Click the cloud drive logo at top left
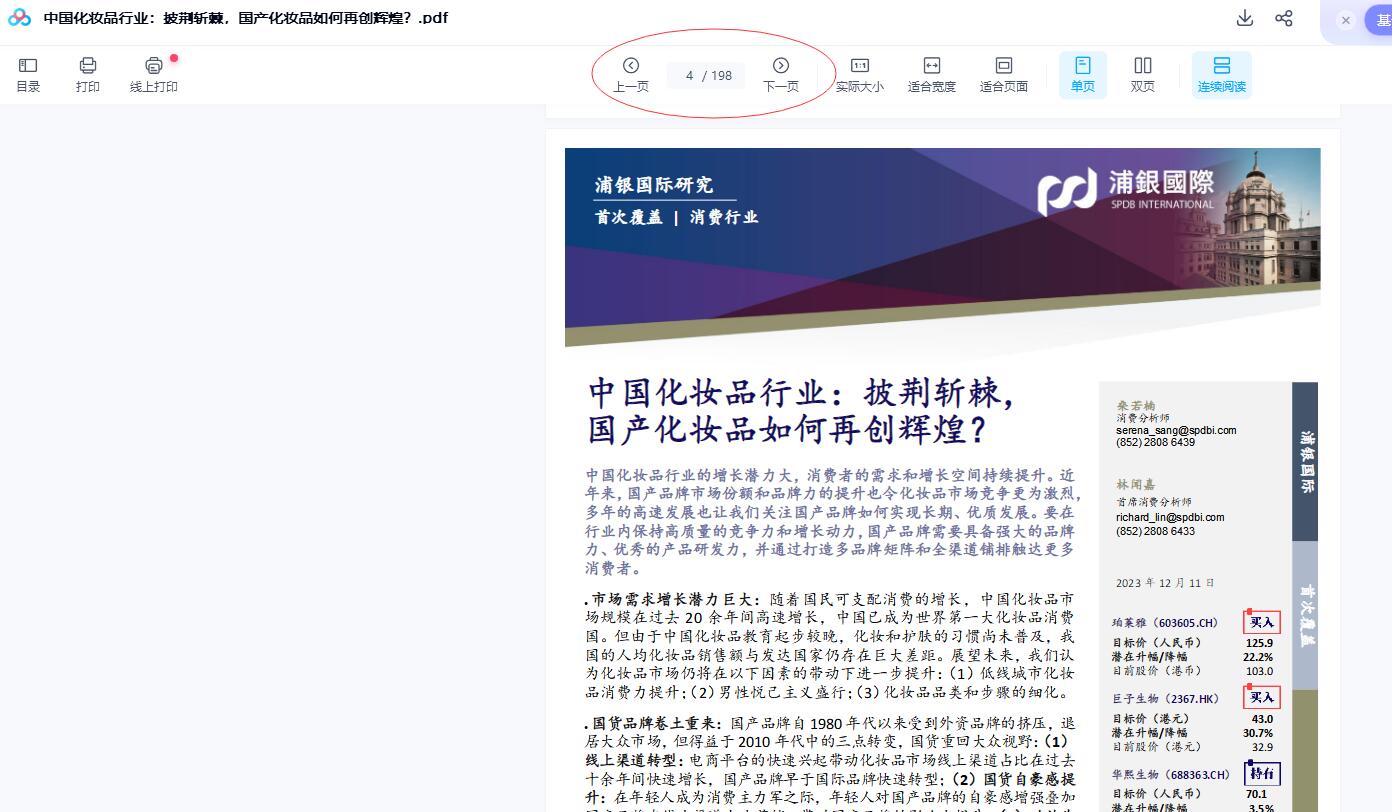The width and height of the screenshot is (1392, 812). pyautogui.click(x=19, y=18)
